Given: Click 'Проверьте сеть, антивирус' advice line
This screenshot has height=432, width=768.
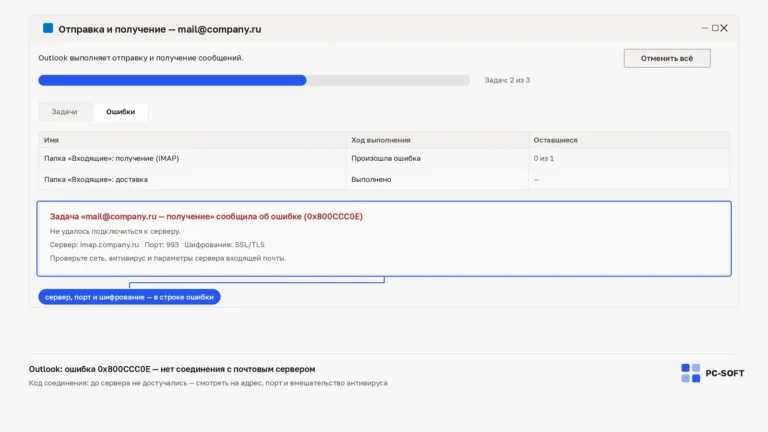Looking at the screenshot, I should 168,258.
